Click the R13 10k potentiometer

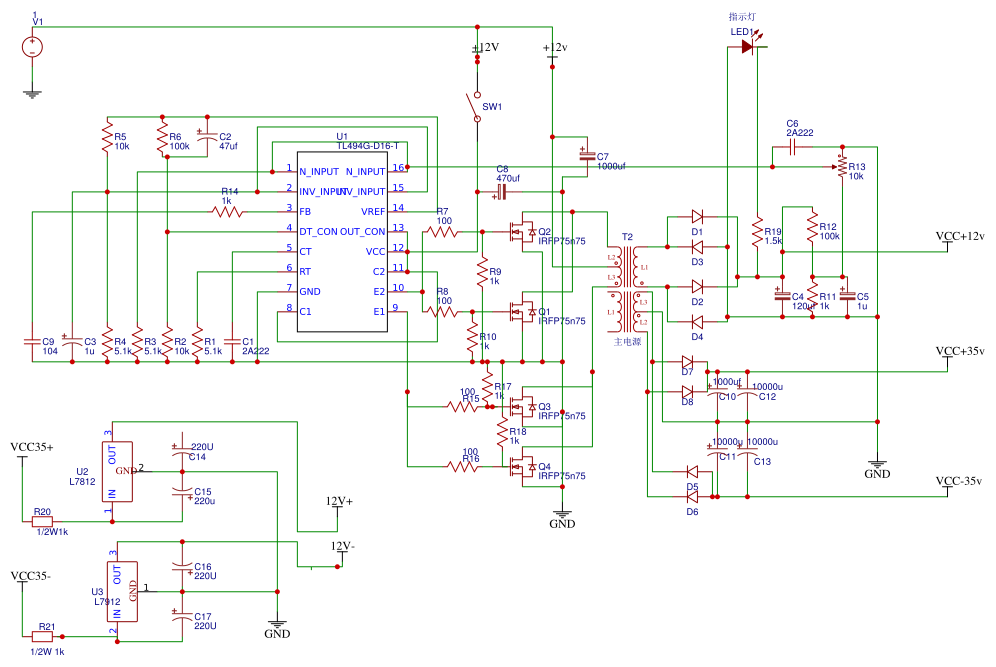tap(842, 165)
